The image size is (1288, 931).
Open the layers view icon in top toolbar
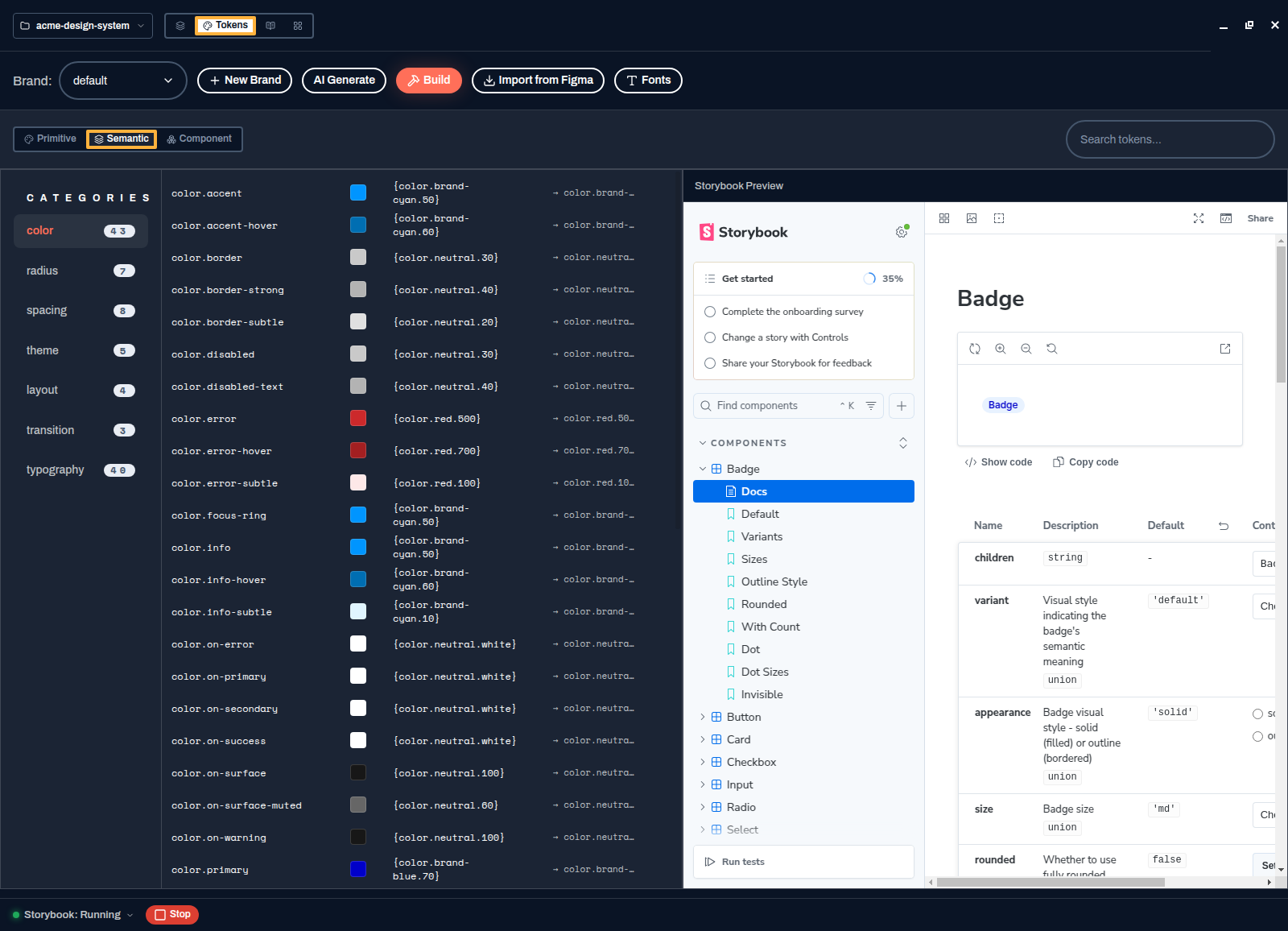[x=180, y=26]
